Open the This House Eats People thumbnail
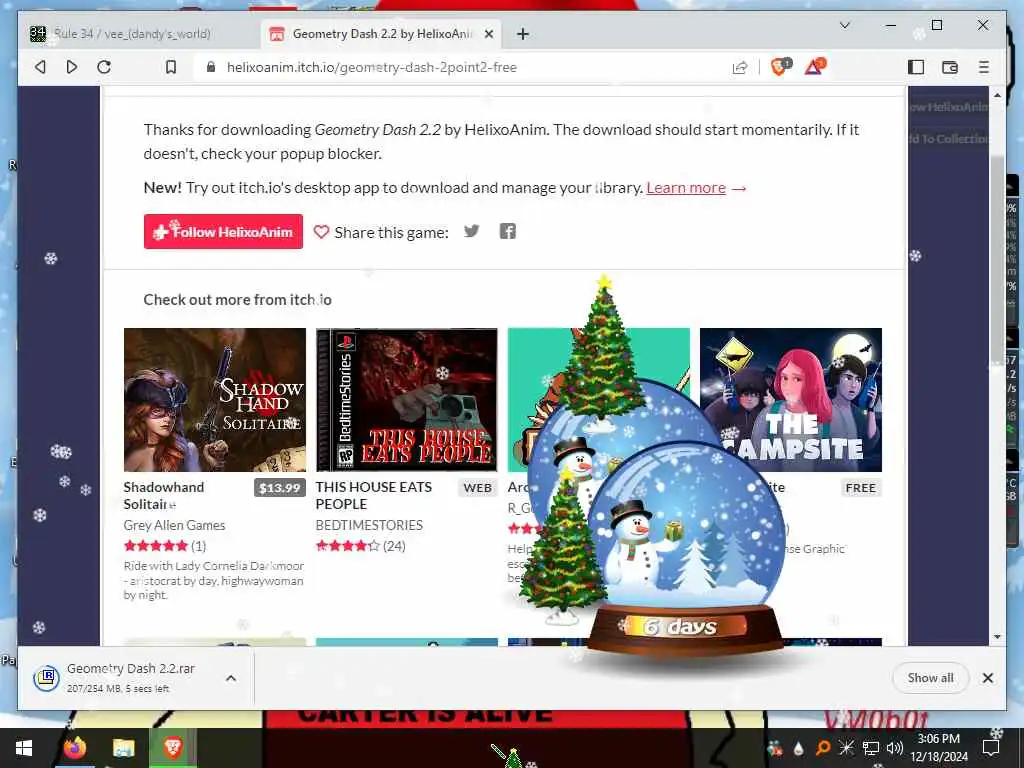1024x768 pixels. coord(407,400)
